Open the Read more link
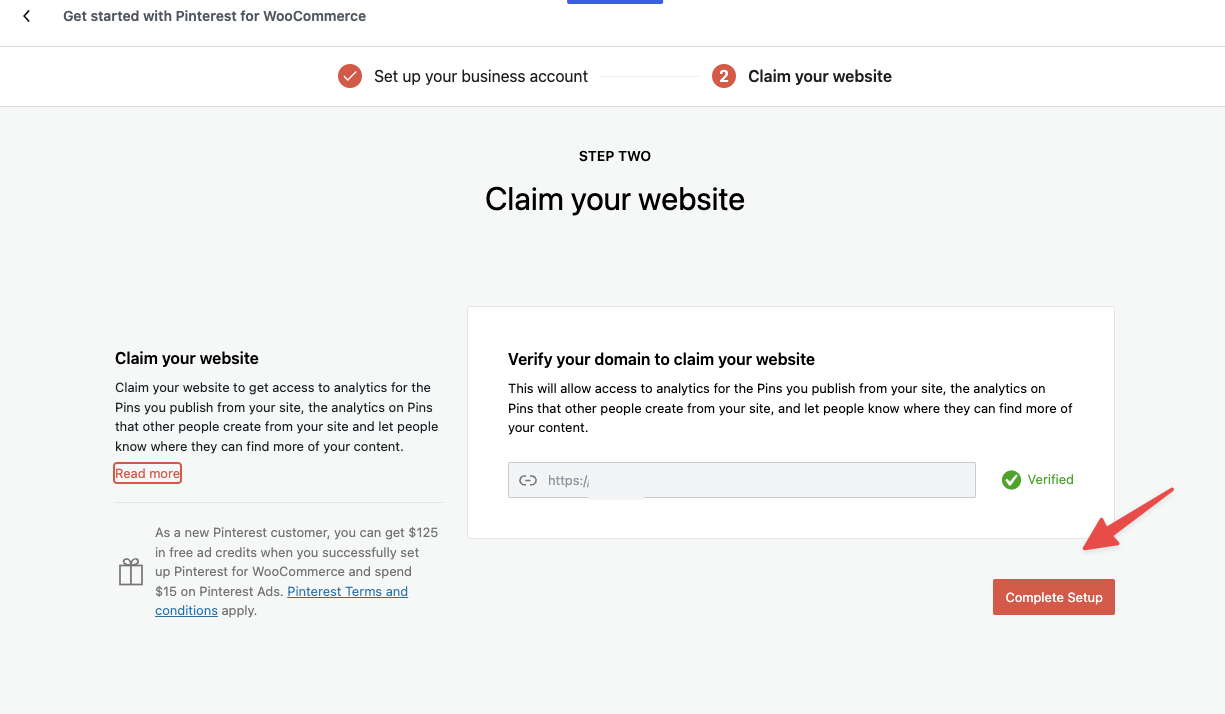 (147, 472)
